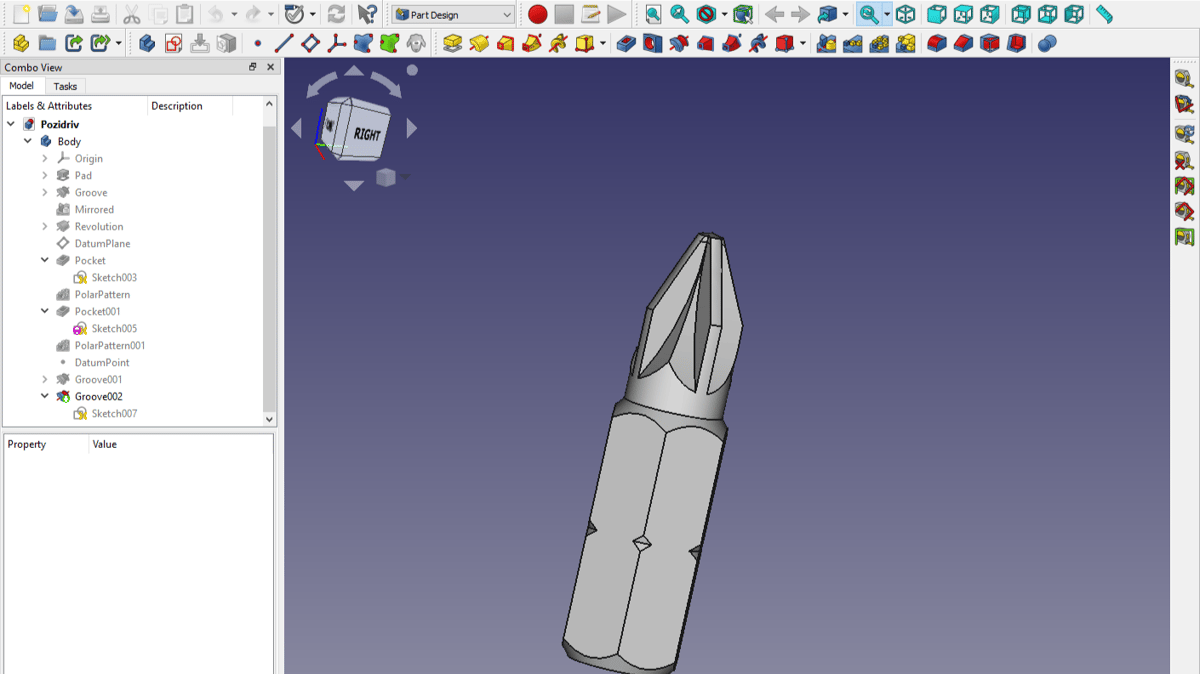
Task: Collapse the Pocket001 tree node
Action: (45, 311)
